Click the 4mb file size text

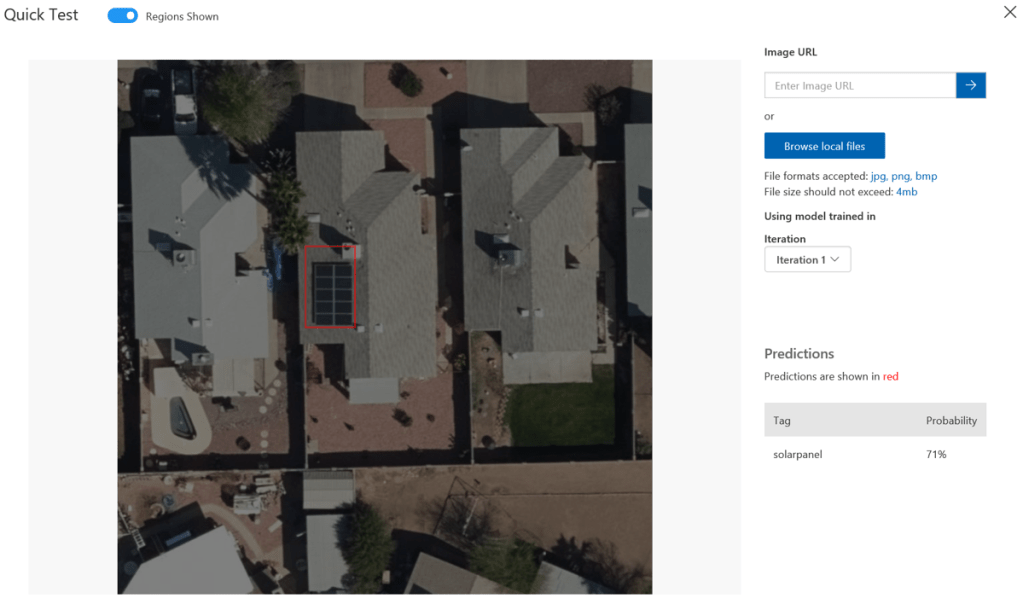pos(906,192)
